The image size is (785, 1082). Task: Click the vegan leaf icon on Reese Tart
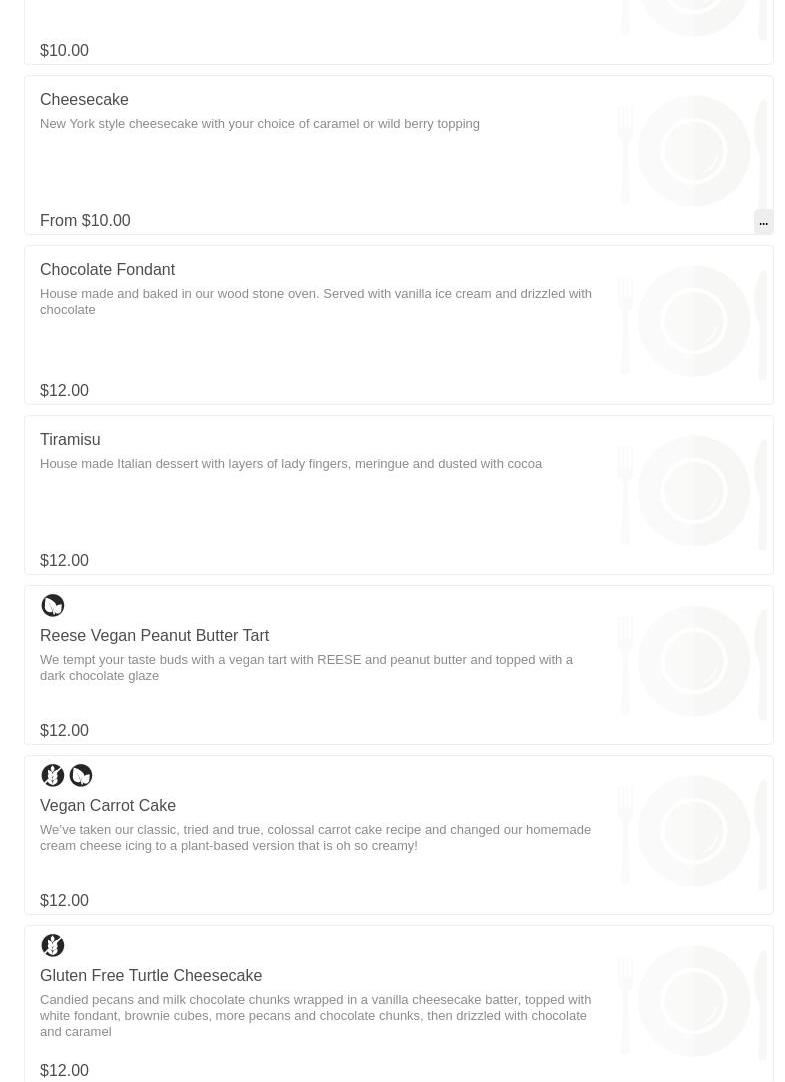[x=52, y=605]
